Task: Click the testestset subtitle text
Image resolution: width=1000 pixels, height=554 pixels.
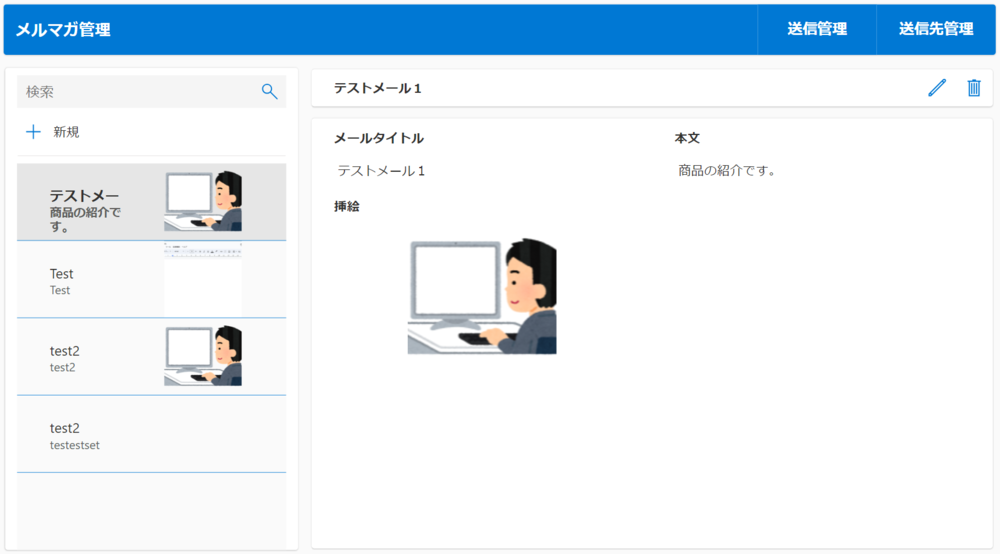Action: pyautogui.click(x=75, y=445)
